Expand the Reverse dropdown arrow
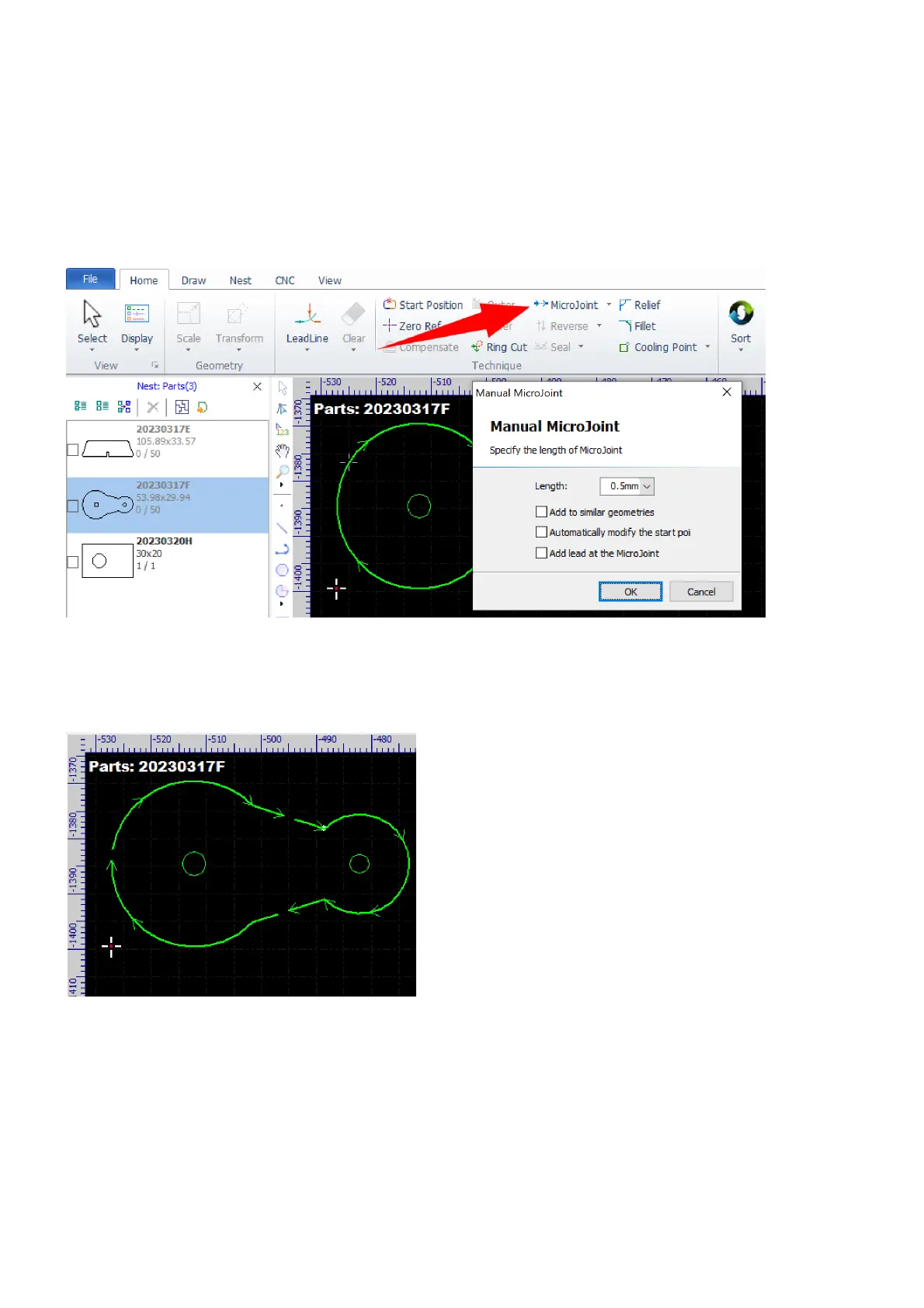Image resolution: width=924 pixels, height=1308 pixels. click(599, 326)
